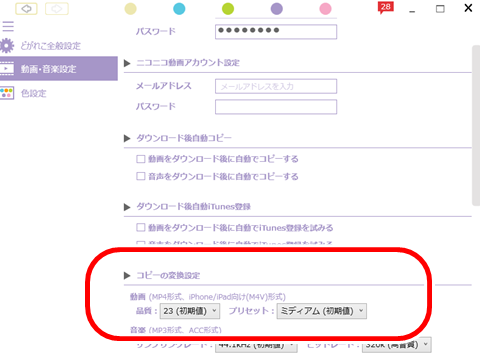Click the 動画 (MP4形式、iPhone/iPad向け(M4V)形式) label
The image size is (480, 361).
(x=208, y=296)
